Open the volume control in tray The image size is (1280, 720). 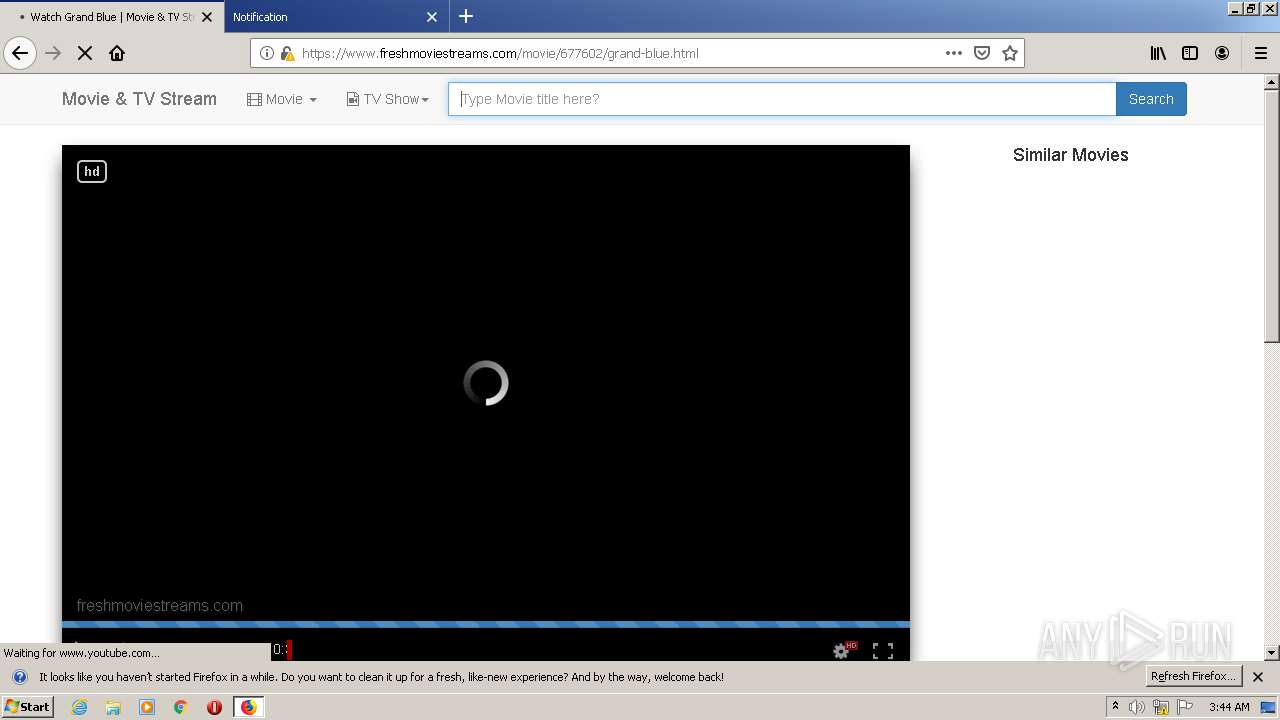(x=1137, y=707)
